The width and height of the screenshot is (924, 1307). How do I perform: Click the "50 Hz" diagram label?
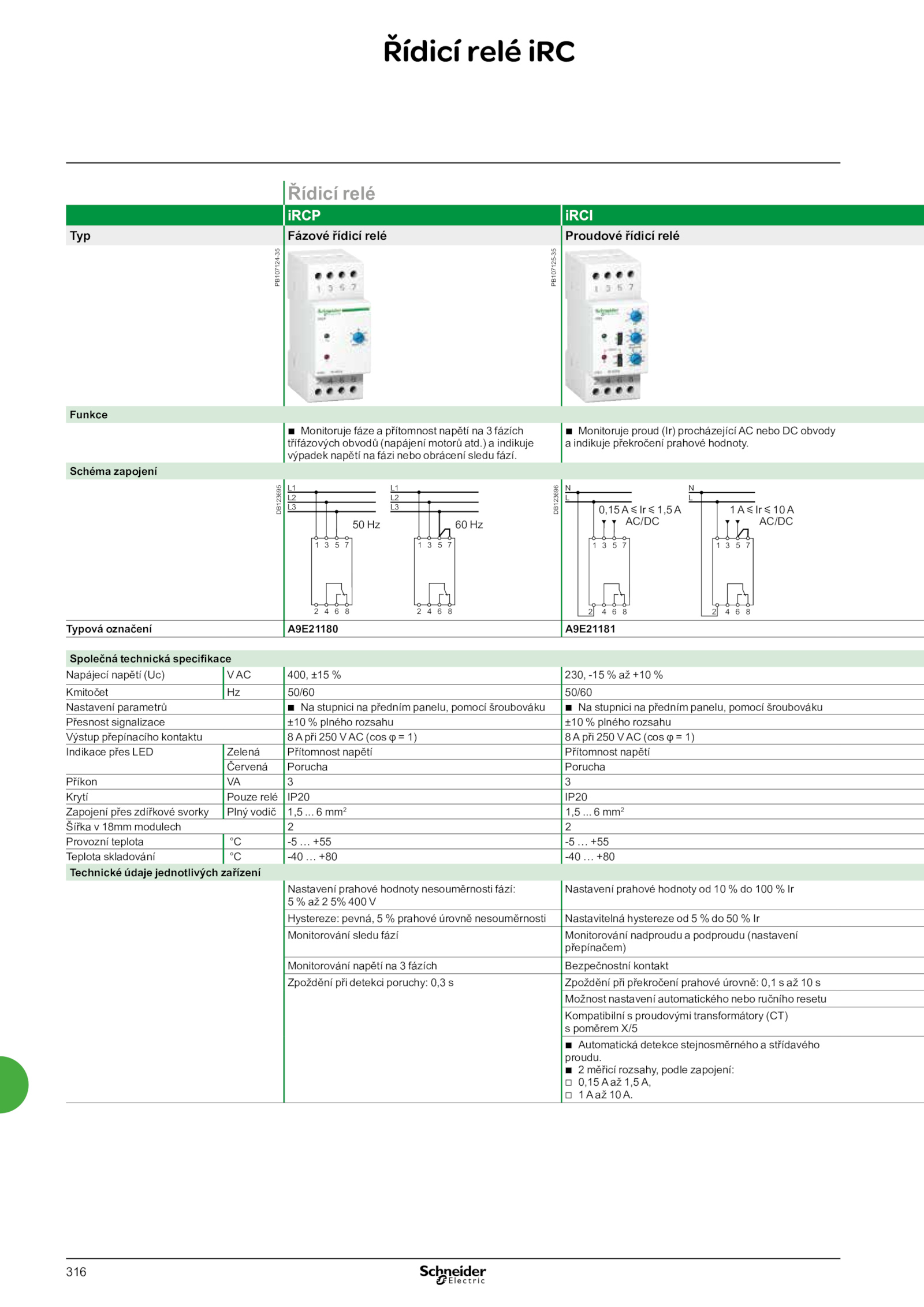point(366,524)
